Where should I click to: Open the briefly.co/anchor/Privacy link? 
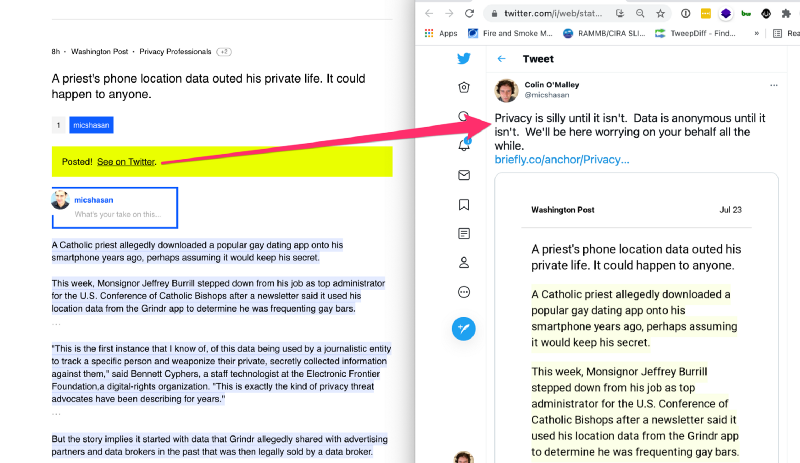pyautogui.click(x=562, y=159)
